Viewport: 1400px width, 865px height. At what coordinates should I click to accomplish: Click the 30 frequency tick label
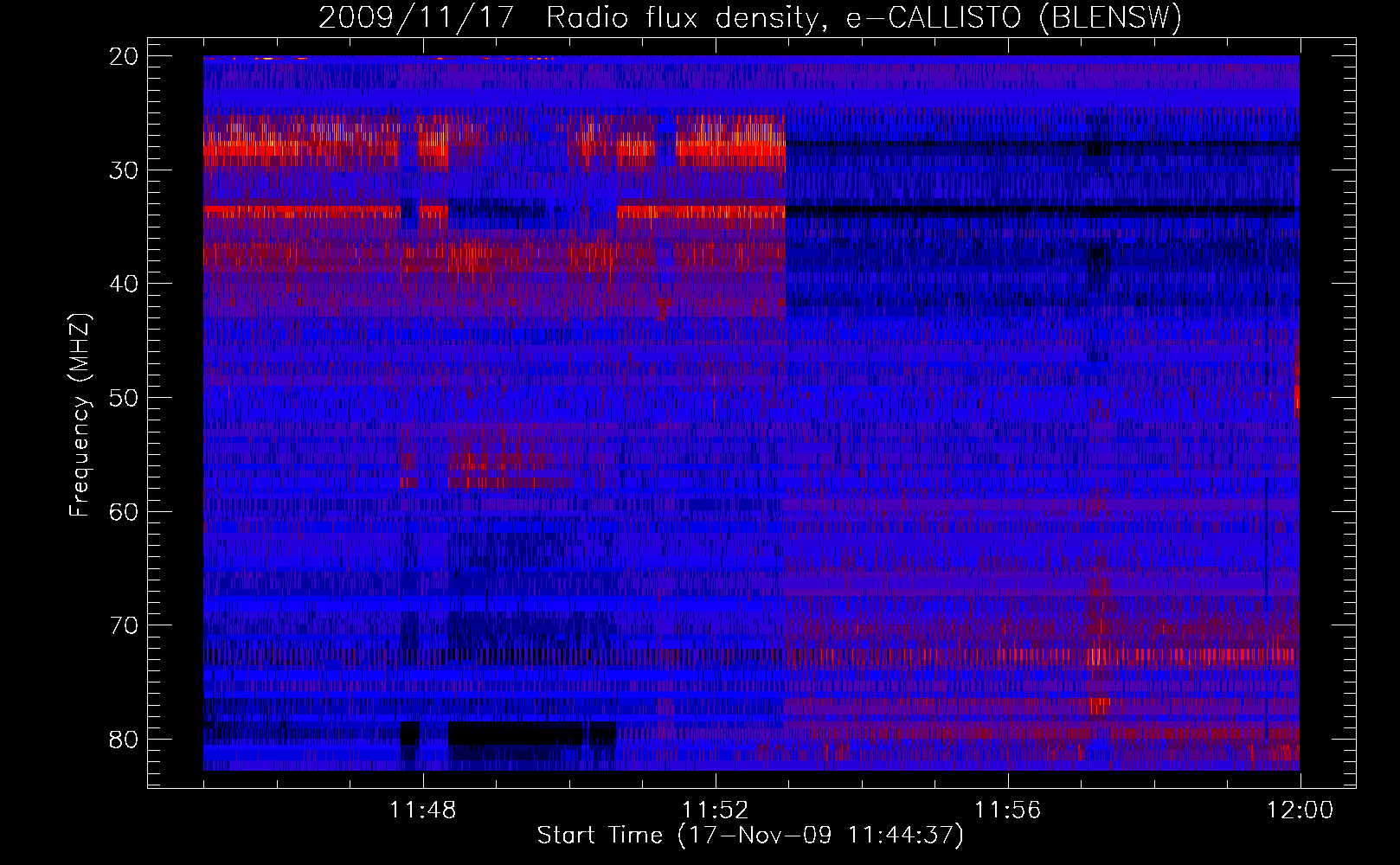(125, 170)
